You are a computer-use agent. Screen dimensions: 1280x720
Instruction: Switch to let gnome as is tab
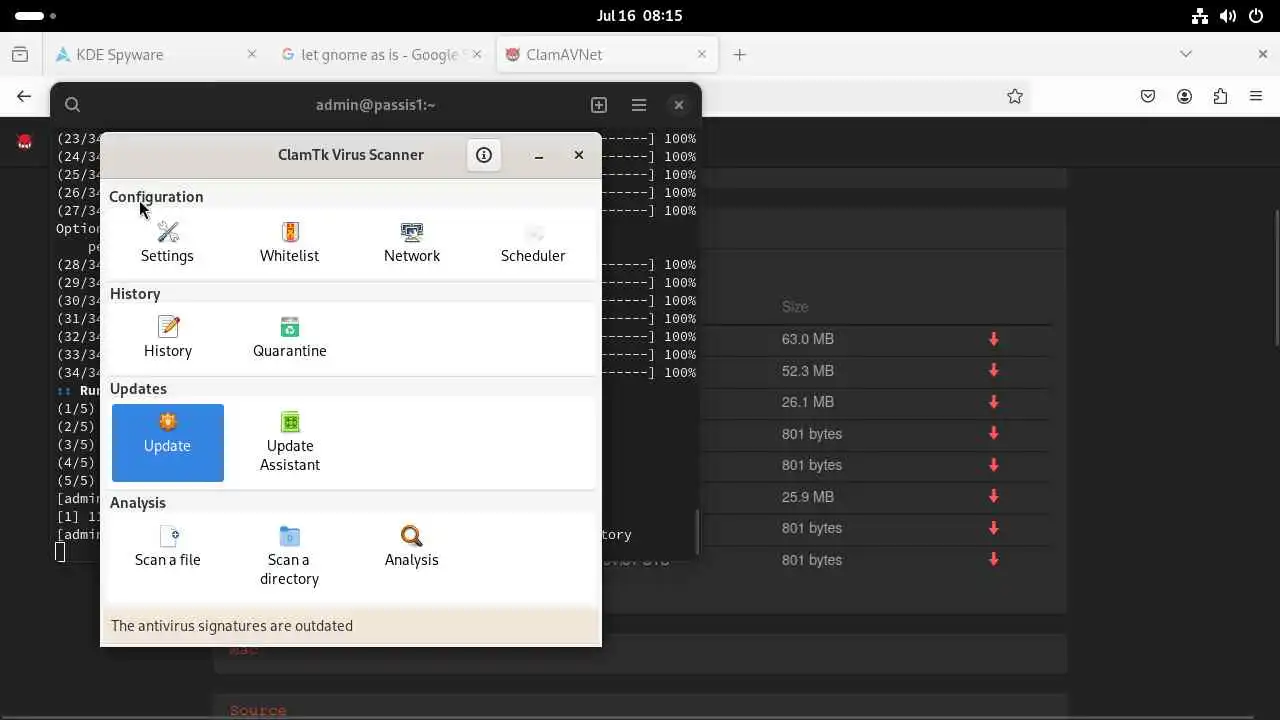378,55
